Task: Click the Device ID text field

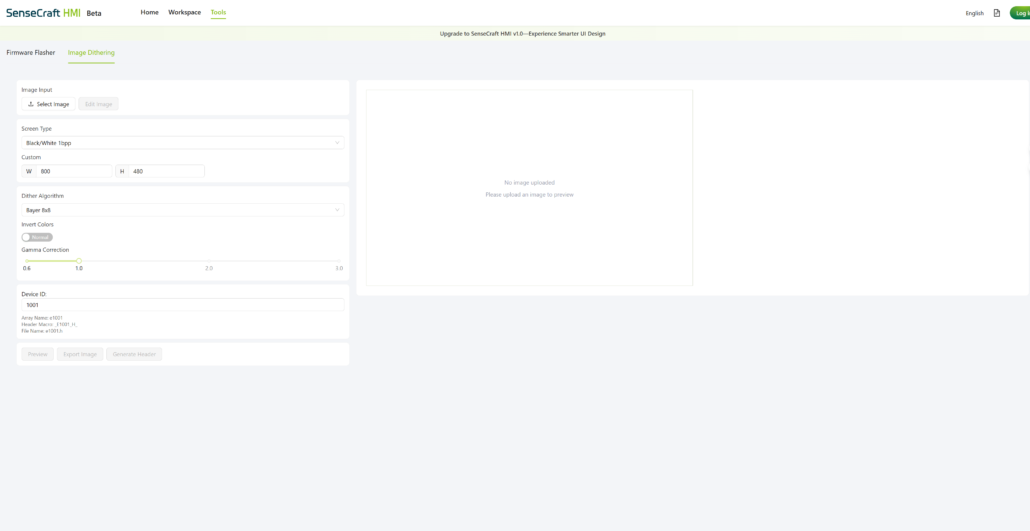Action: [182, 305]
